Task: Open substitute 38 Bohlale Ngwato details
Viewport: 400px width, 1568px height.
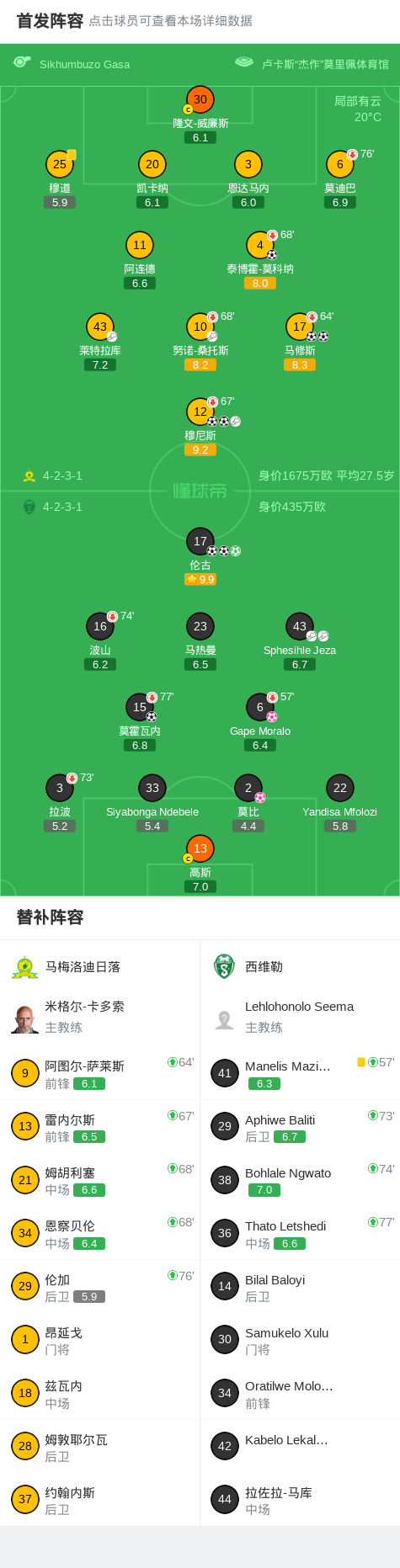Action: pyautogui.click(x=300, y=1180)
